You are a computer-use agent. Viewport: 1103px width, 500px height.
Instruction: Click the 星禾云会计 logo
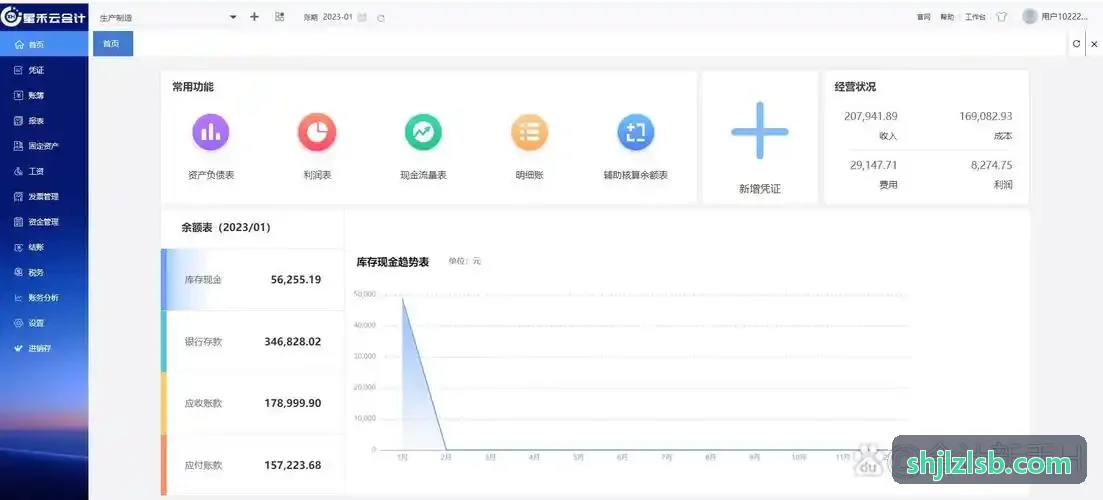44,17
